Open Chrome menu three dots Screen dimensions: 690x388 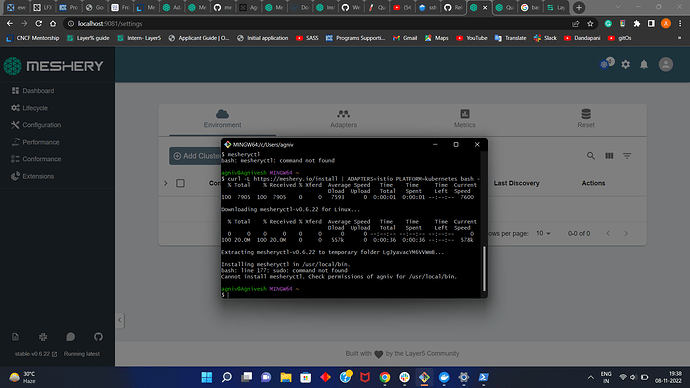680,24
